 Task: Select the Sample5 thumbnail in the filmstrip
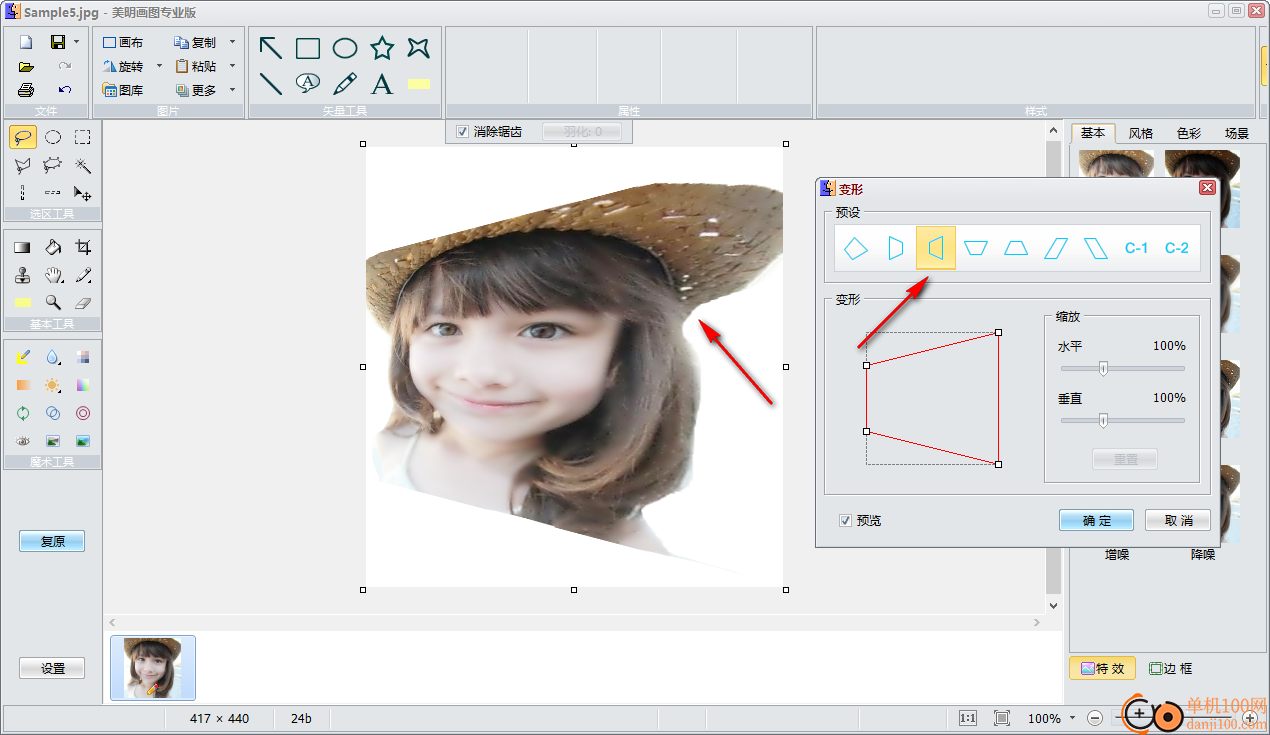pos(153,667)
